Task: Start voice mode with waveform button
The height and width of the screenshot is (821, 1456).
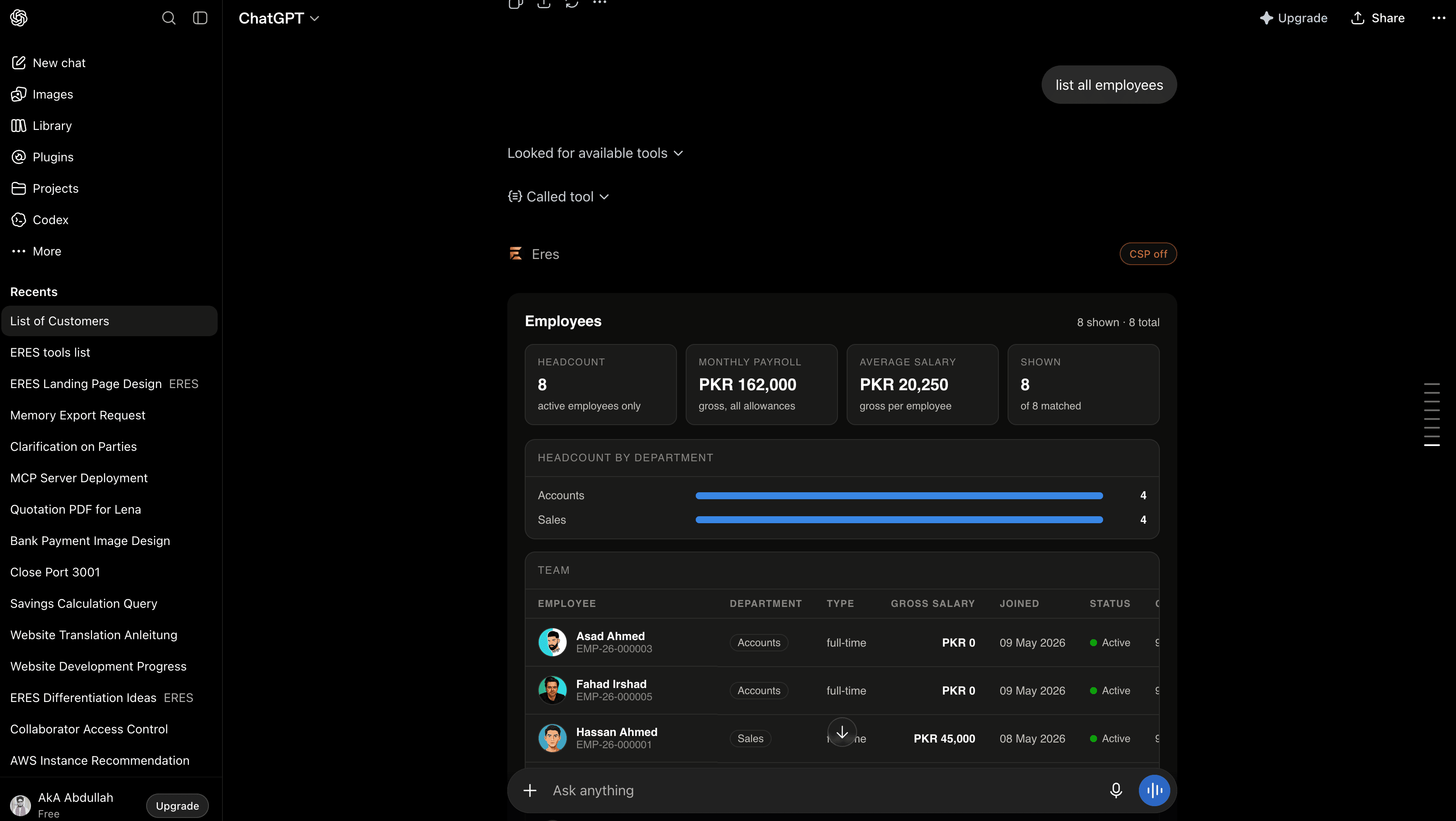Action: coord(1154,790)
